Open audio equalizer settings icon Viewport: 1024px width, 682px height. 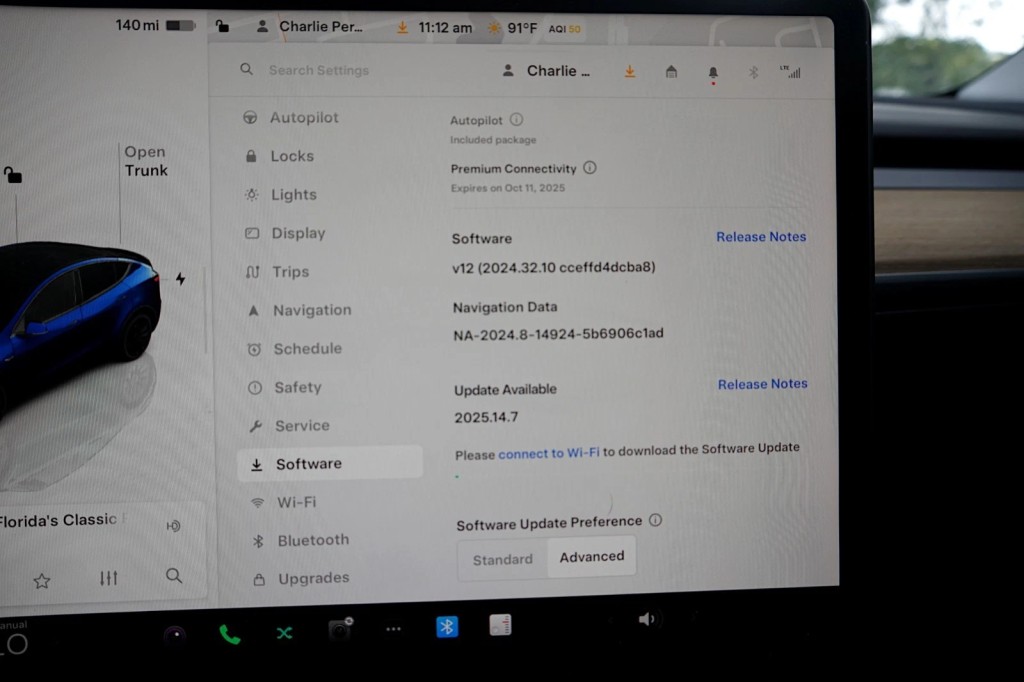109,578
